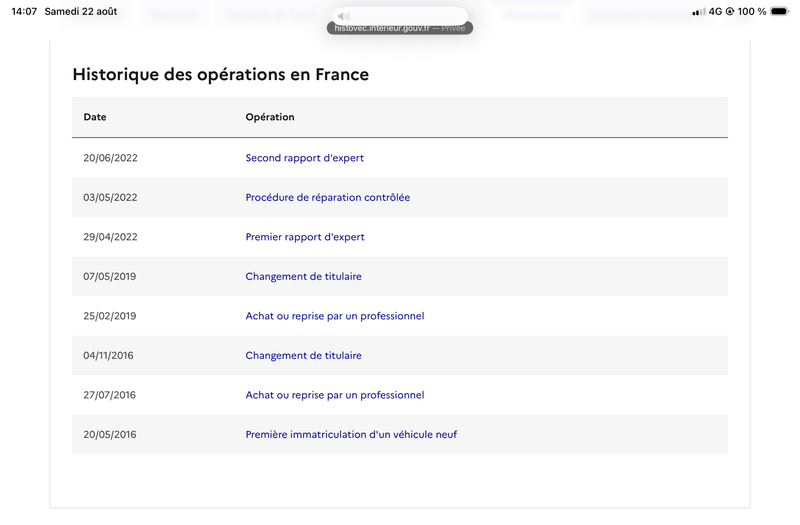
Task: Select the date 29/04/2022
Action: [x=110, y=237]
